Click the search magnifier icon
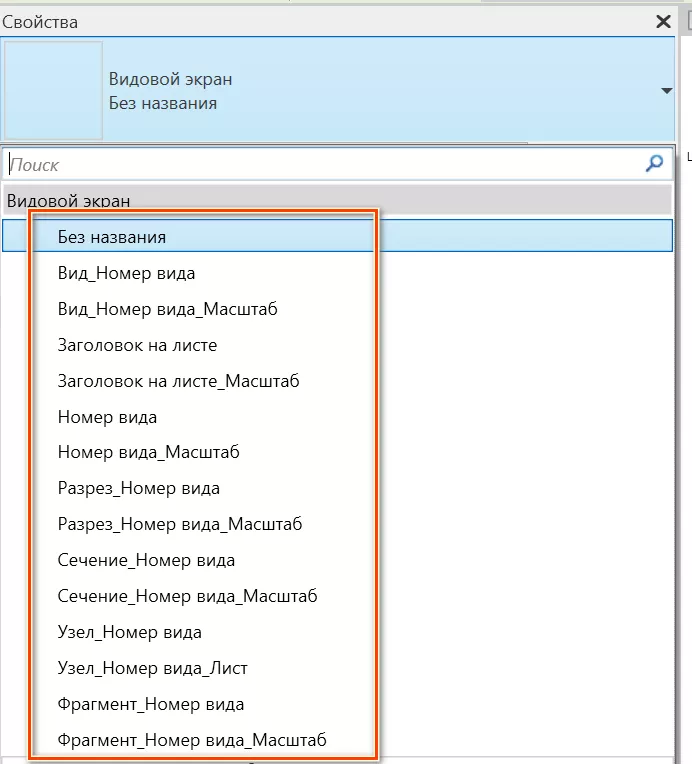 pyautogui.click(x=655, y=164)
